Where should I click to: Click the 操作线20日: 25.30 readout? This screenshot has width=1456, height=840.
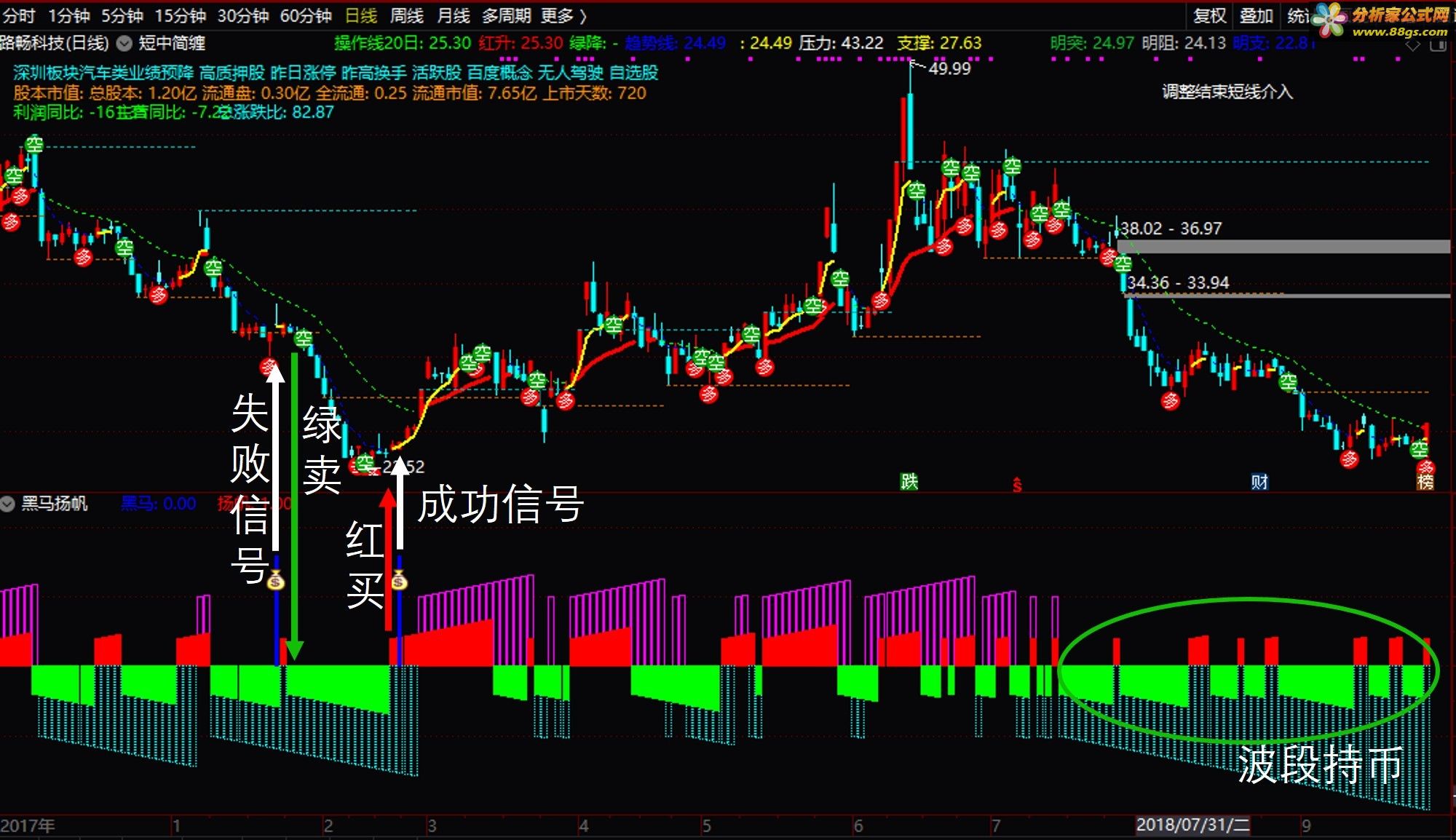coord(403,43)
